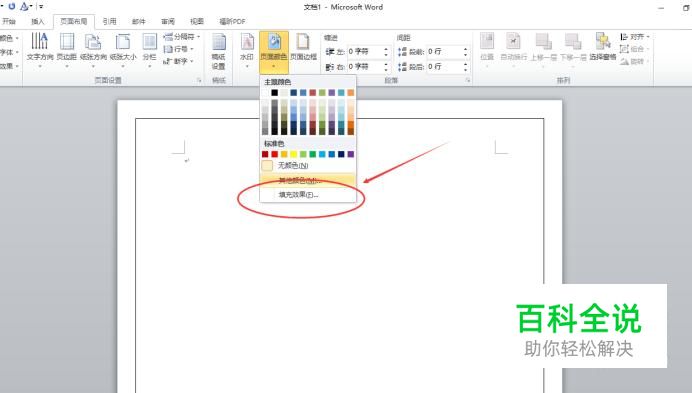Choose Fill Effects (填充效果) menu entry
692x393 pixels.
click(308, 195)
